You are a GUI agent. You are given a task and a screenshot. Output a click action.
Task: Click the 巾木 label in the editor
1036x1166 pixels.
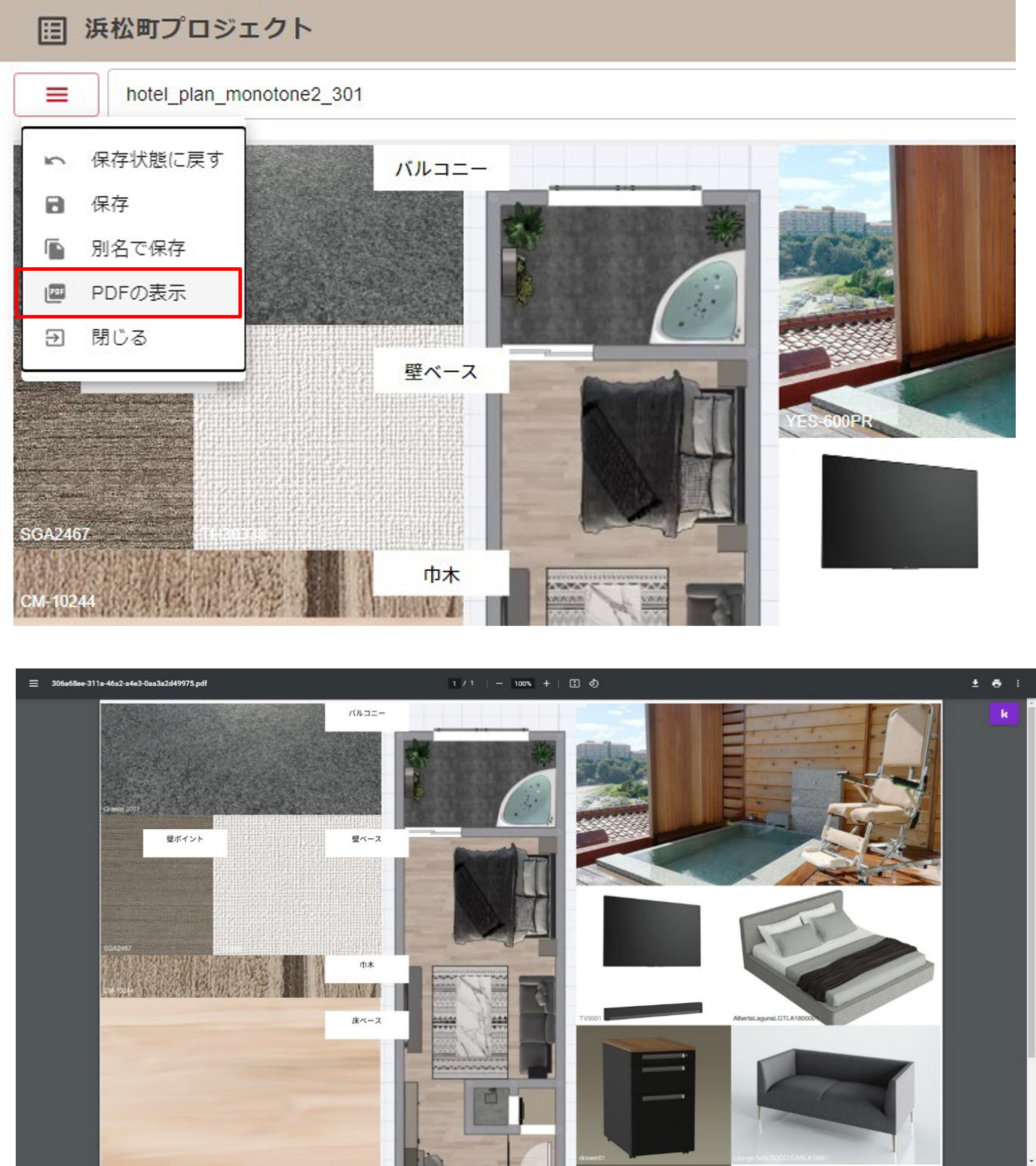tap(441, 574)
